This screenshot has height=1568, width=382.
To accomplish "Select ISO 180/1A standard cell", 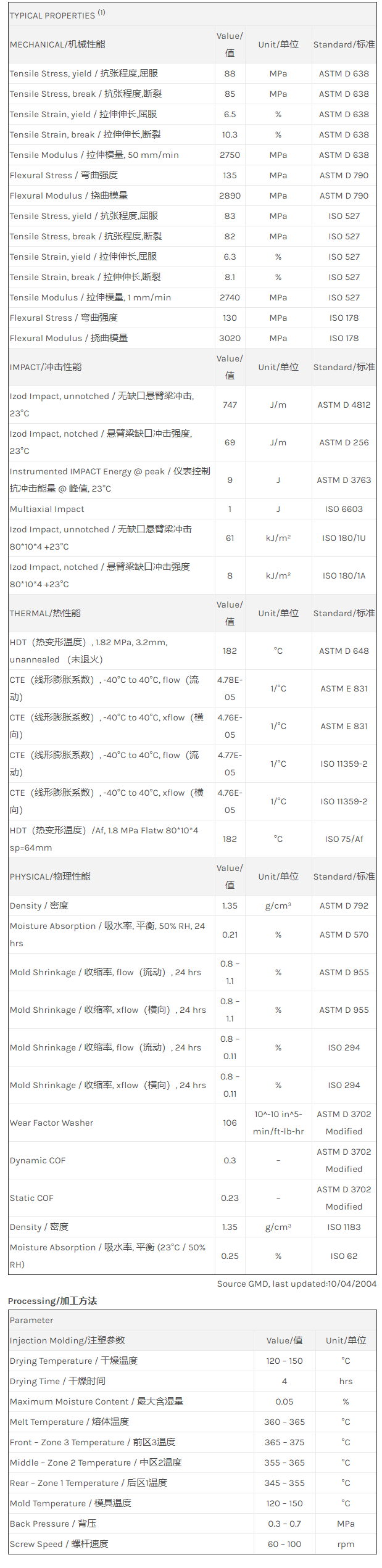I will pyautogui.click(x=344, y=576).
